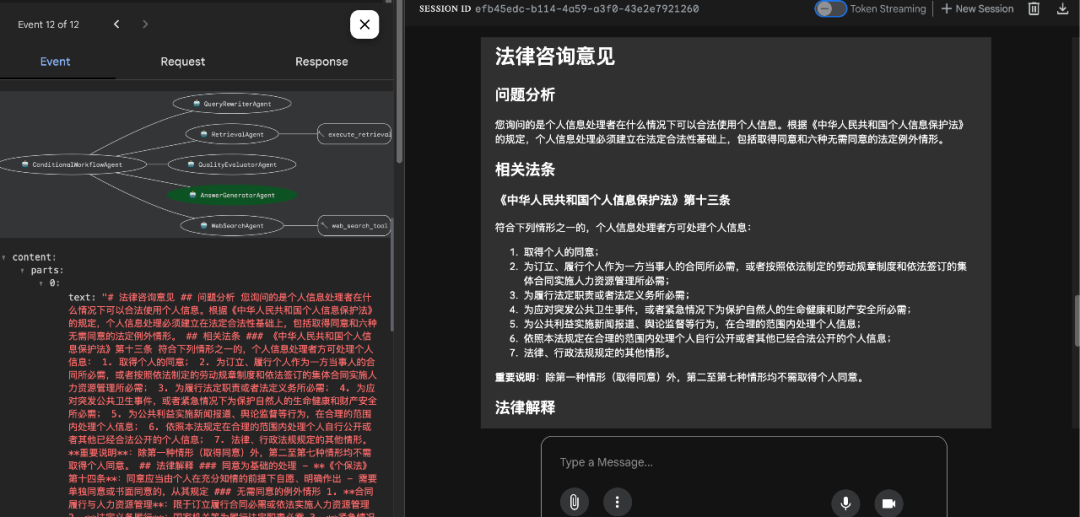Select ConditionalWorkflowAgent node
Image resolution: width=1080 pixels, height=517 pixels.
coord(72,165)
